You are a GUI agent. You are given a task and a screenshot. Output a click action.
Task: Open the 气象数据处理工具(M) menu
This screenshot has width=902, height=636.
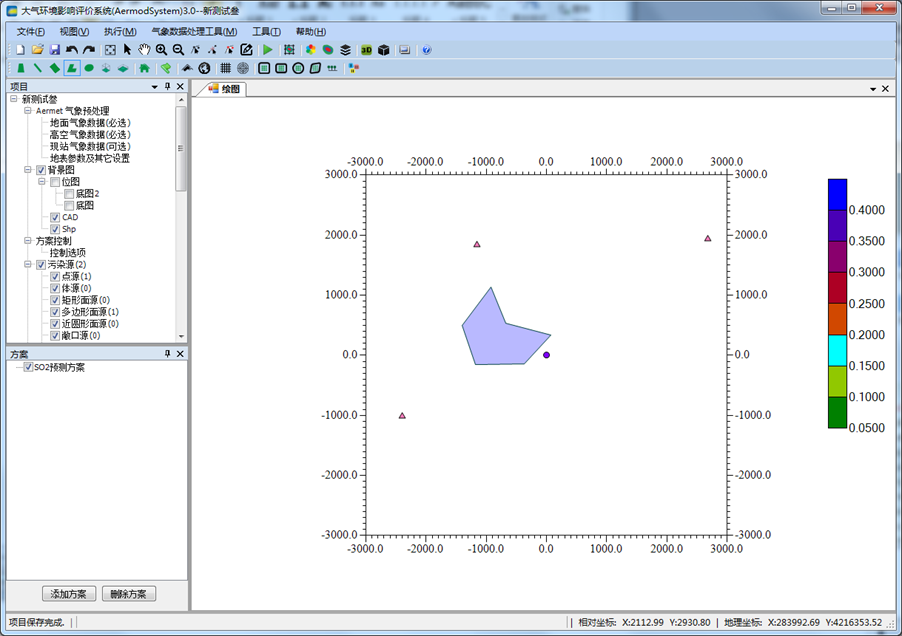point(194,31)
